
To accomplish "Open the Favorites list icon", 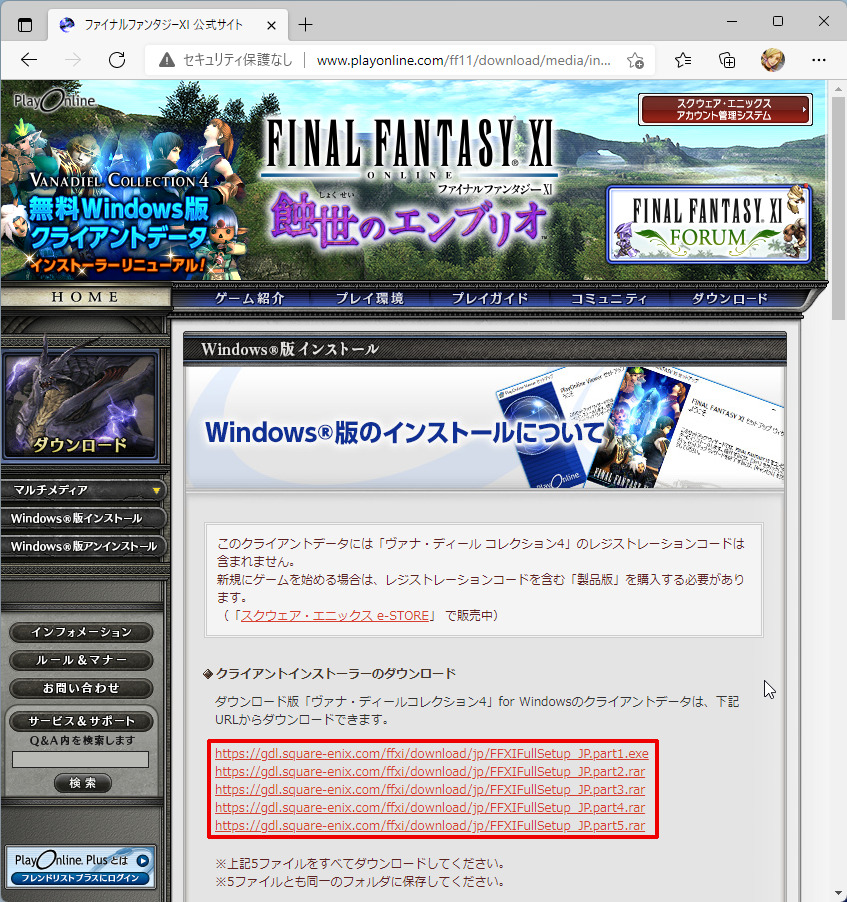I will (x=683, y=60).
